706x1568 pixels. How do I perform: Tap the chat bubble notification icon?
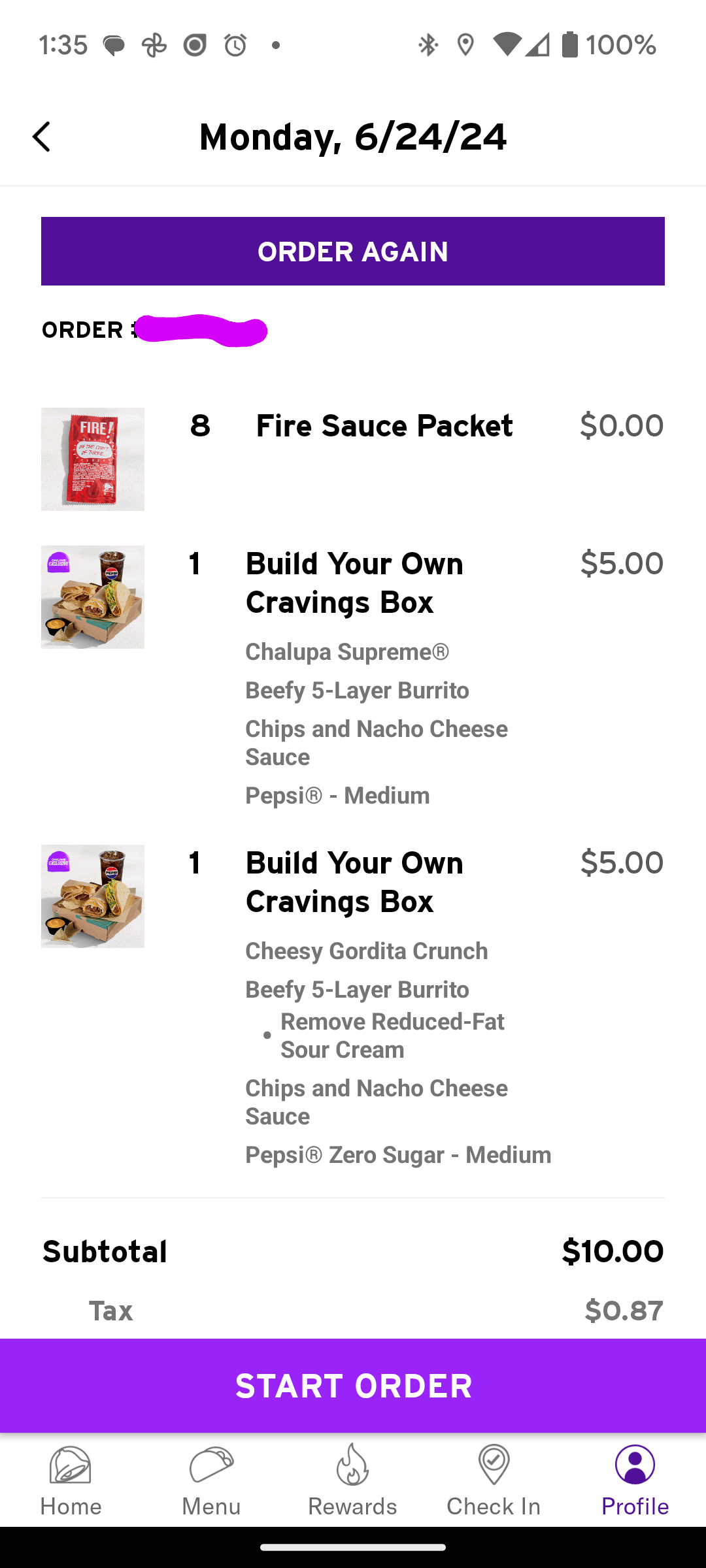pos(114,46)
